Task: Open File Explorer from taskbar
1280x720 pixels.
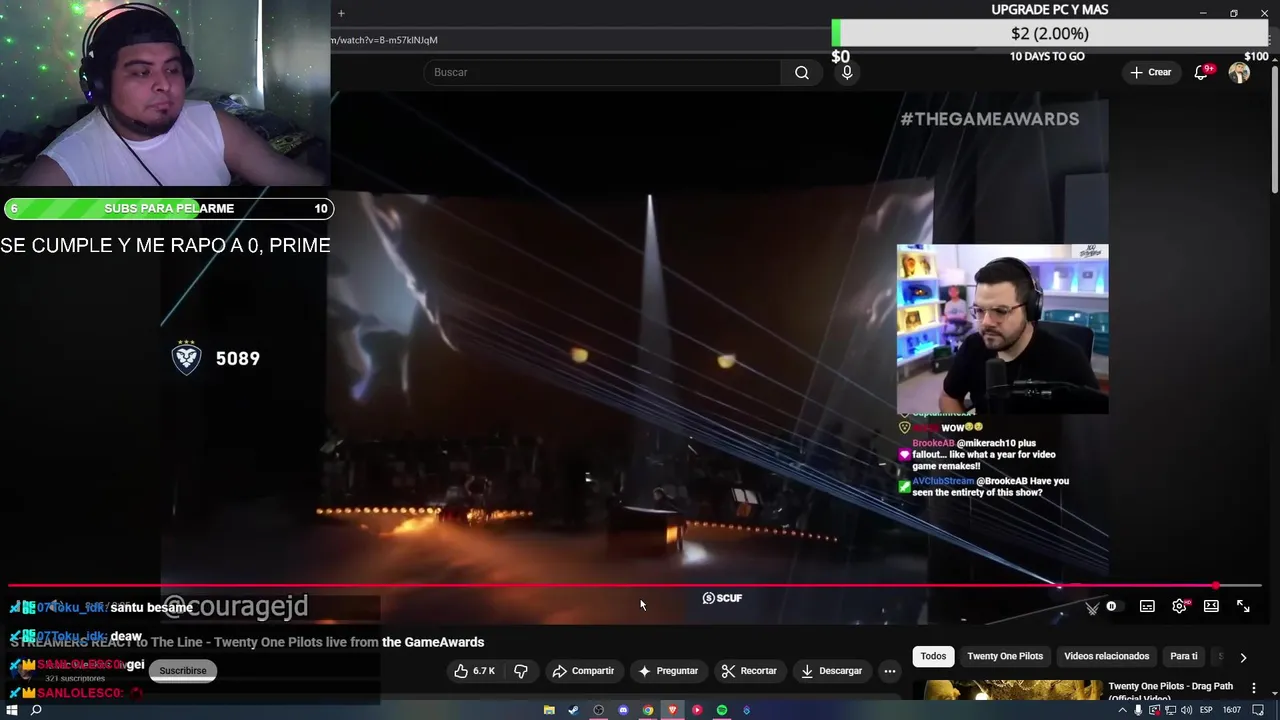Action: point(549,710)
